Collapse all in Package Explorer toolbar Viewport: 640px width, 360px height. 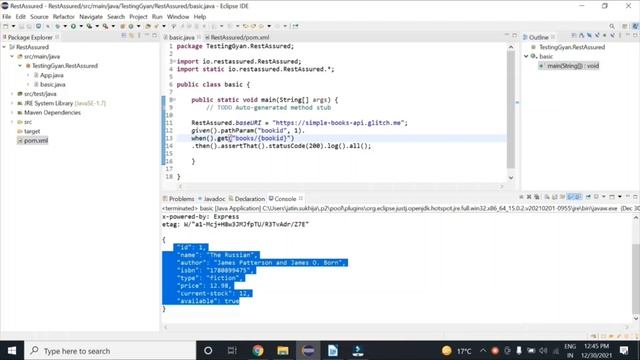(x=124, y=36)
